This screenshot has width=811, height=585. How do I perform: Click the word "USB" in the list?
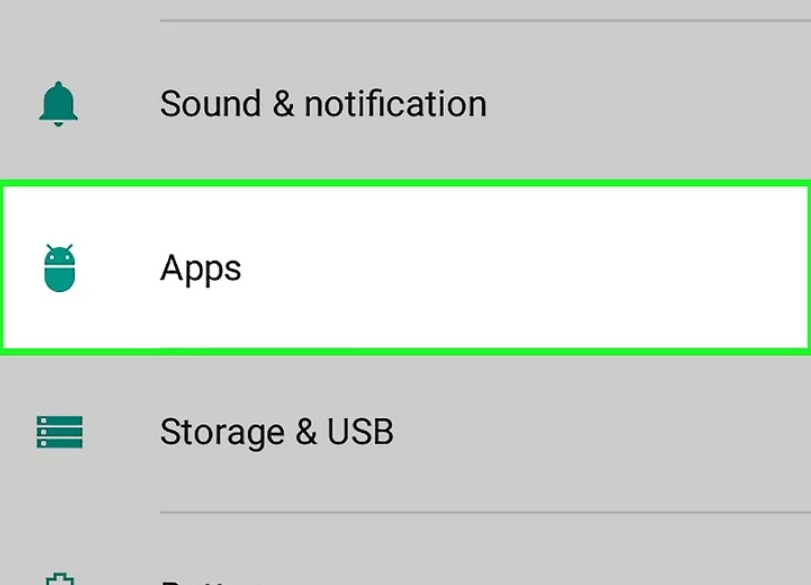click(x=360, y=432)
